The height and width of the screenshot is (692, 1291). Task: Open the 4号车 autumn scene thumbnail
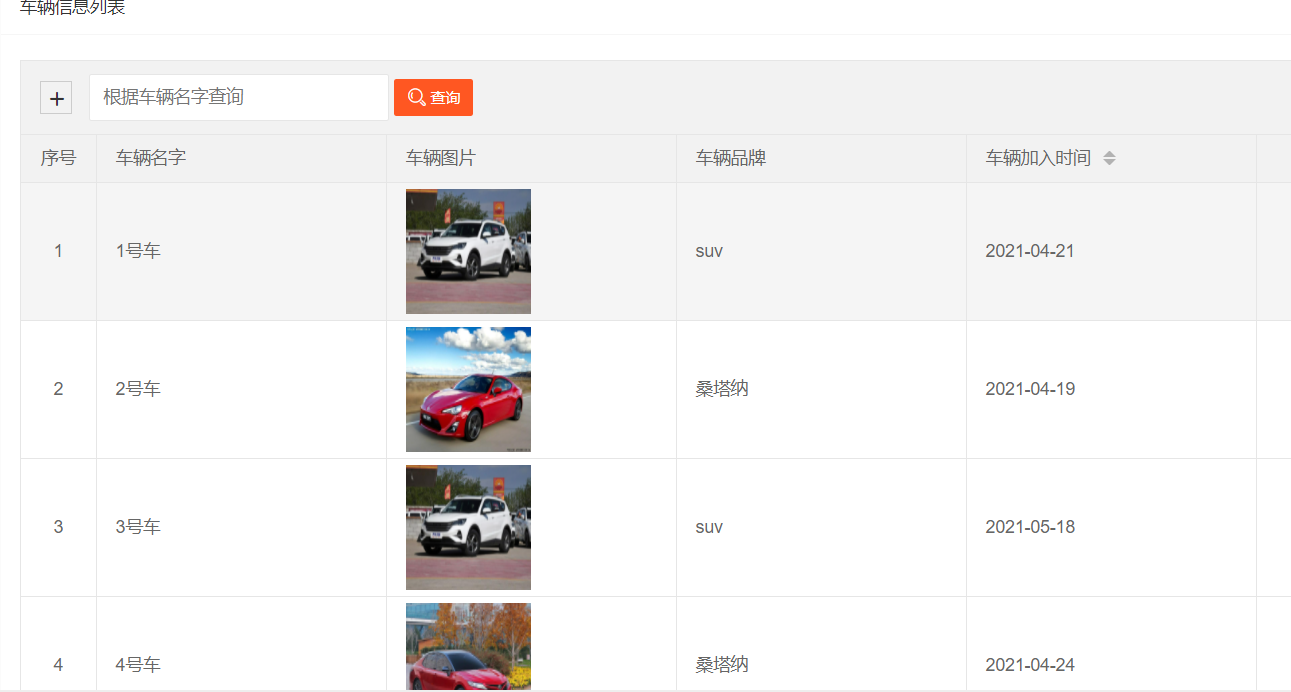coord(468,650)
